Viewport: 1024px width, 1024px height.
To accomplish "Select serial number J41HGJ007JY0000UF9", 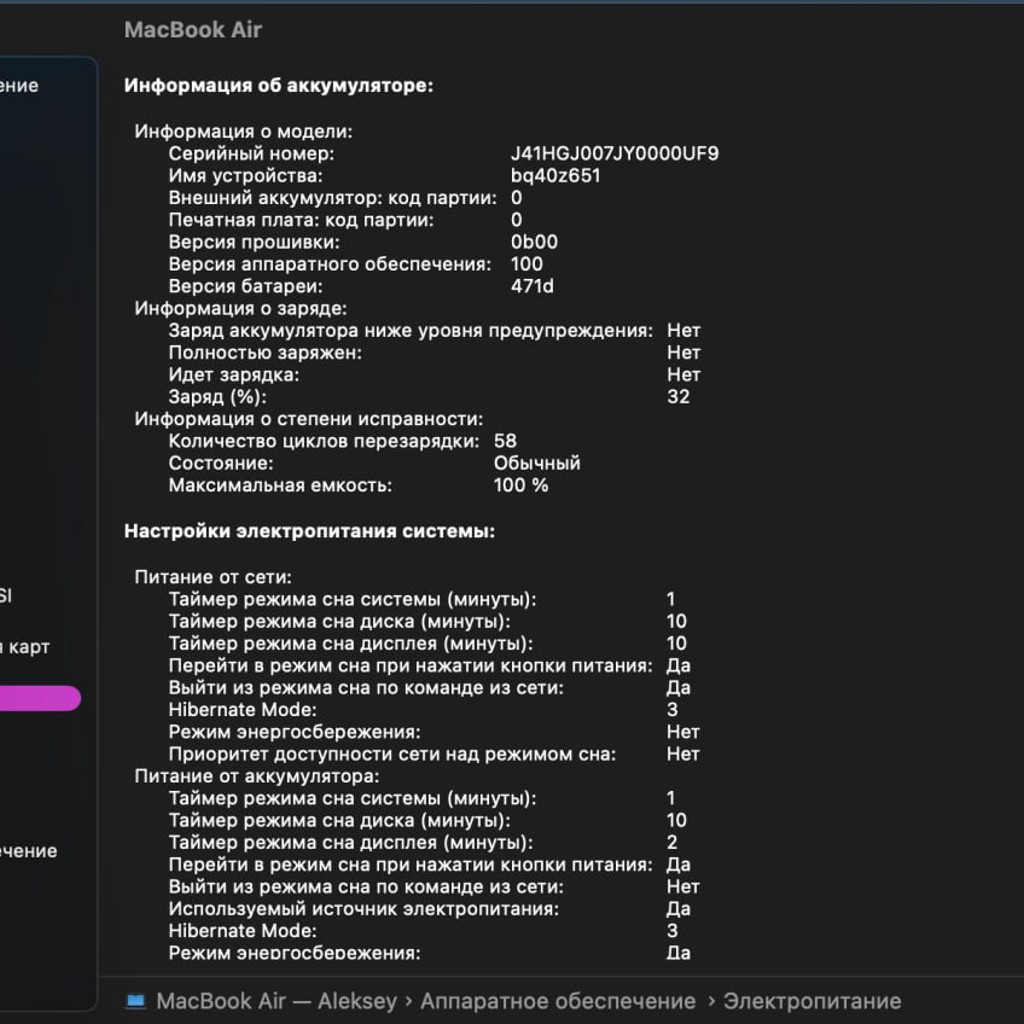I will pyautogui.click(x=615, y=153).
